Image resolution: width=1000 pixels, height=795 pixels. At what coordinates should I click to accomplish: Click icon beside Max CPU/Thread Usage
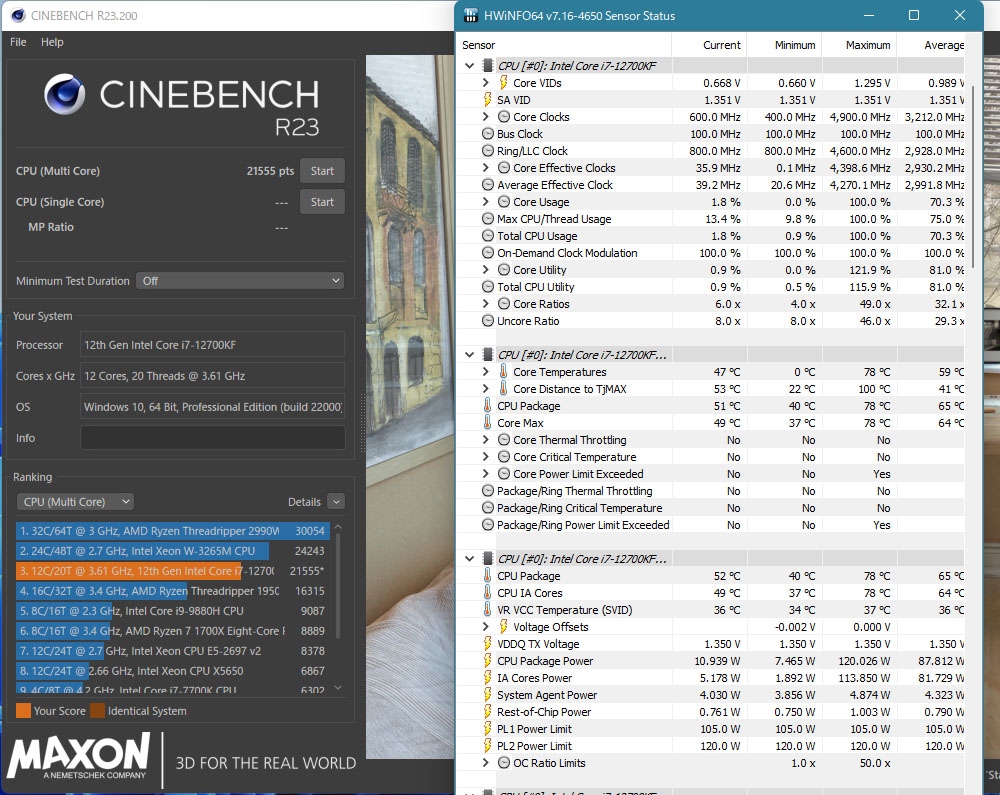click(x=488, y=219)
